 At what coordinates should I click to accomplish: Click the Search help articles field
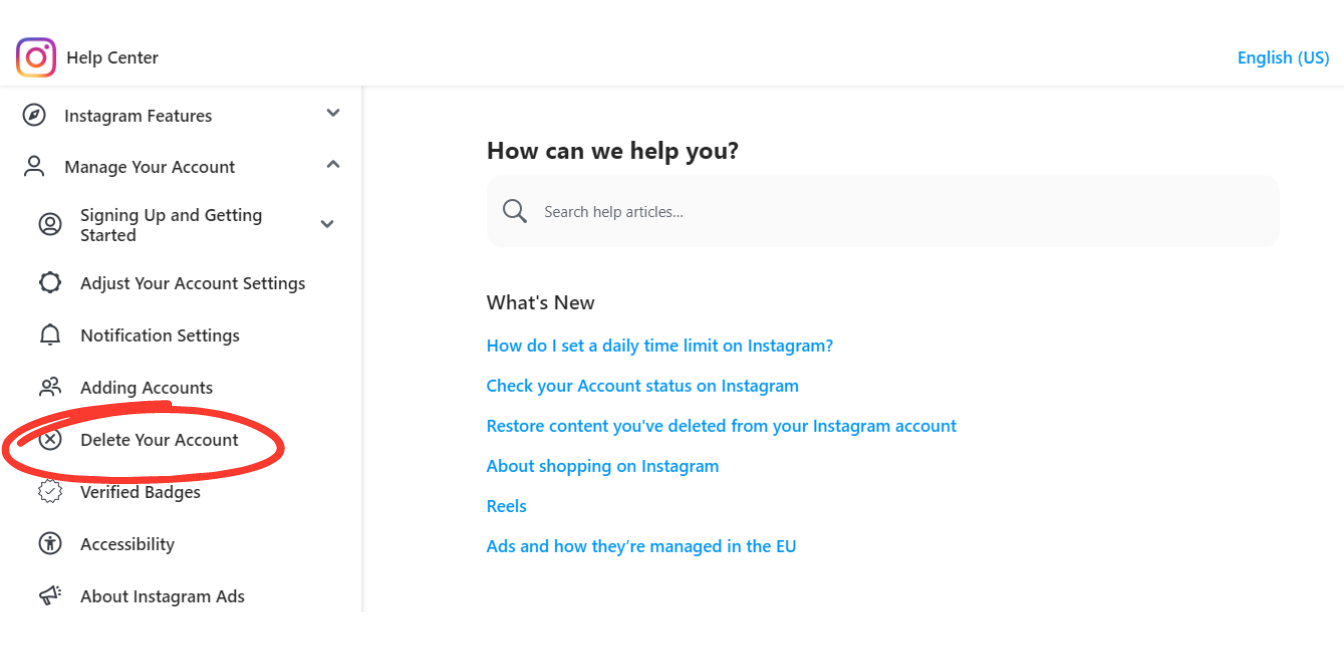click(x=883, y=211)
